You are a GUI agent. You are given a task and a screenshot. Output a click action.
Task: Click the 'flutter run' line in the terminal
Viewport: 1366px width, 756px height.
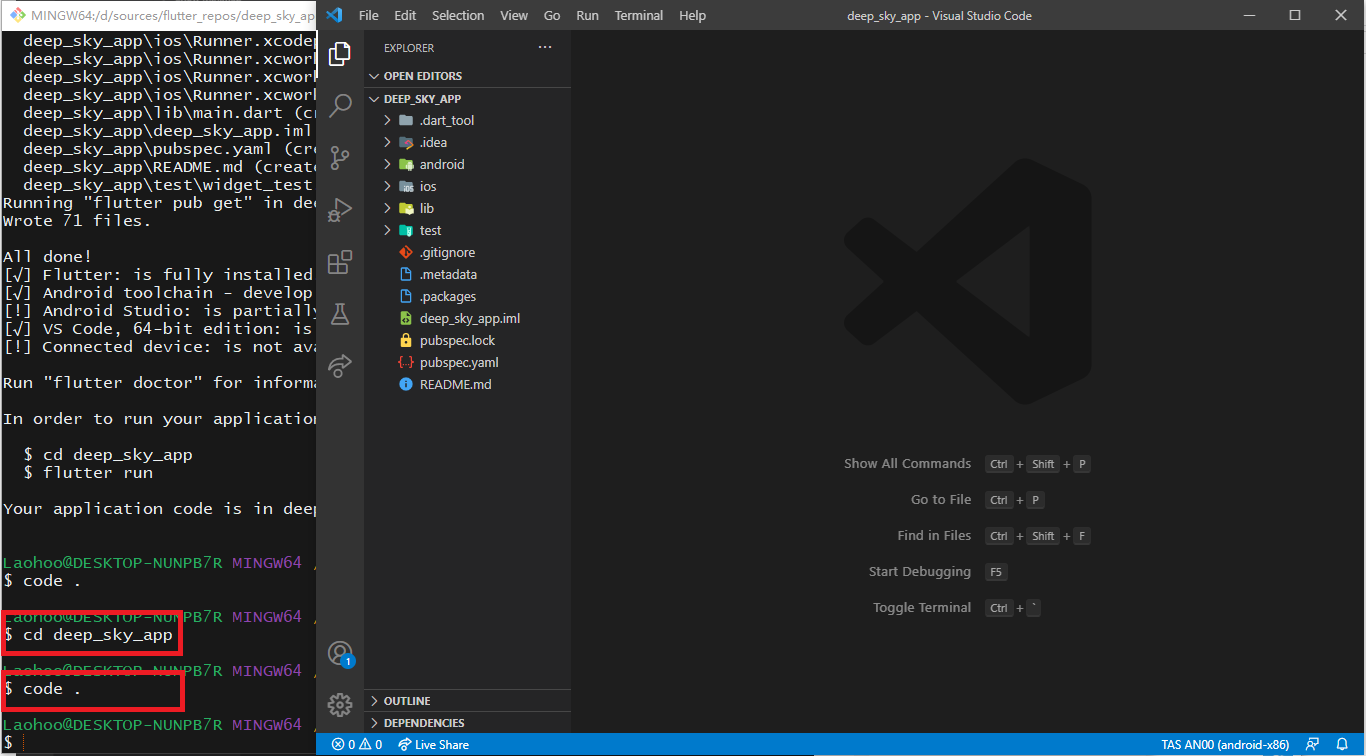click(x=88, y=473)
